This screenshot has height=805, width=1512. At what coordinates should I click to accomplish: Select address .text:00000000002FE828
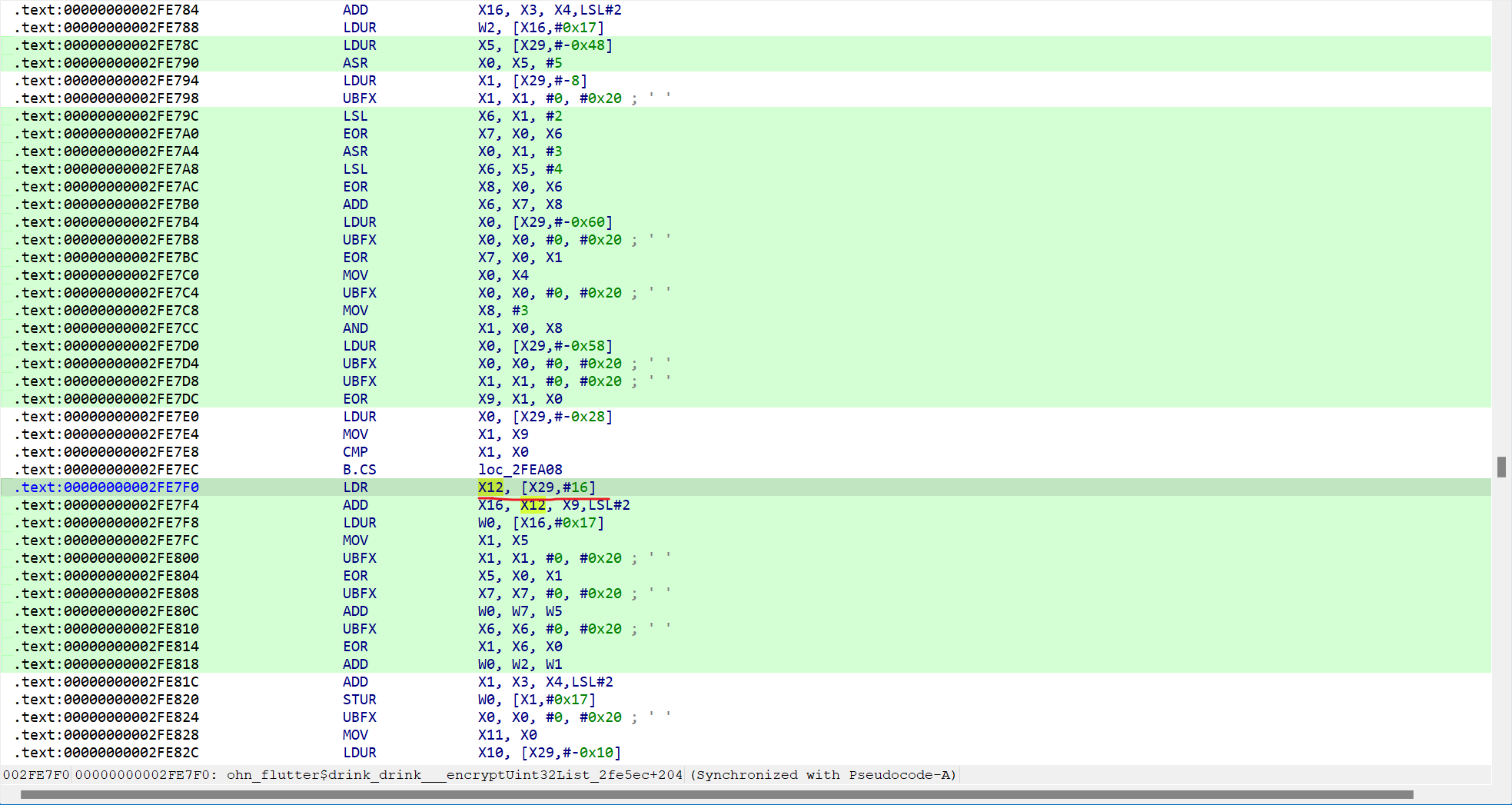pos(107,735)
